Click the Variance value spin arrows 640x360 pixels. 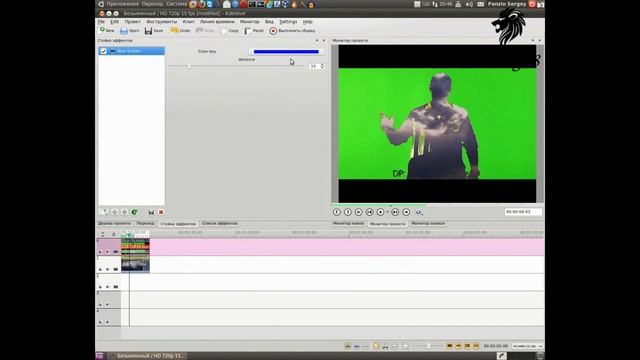click(x=322, y=66)
